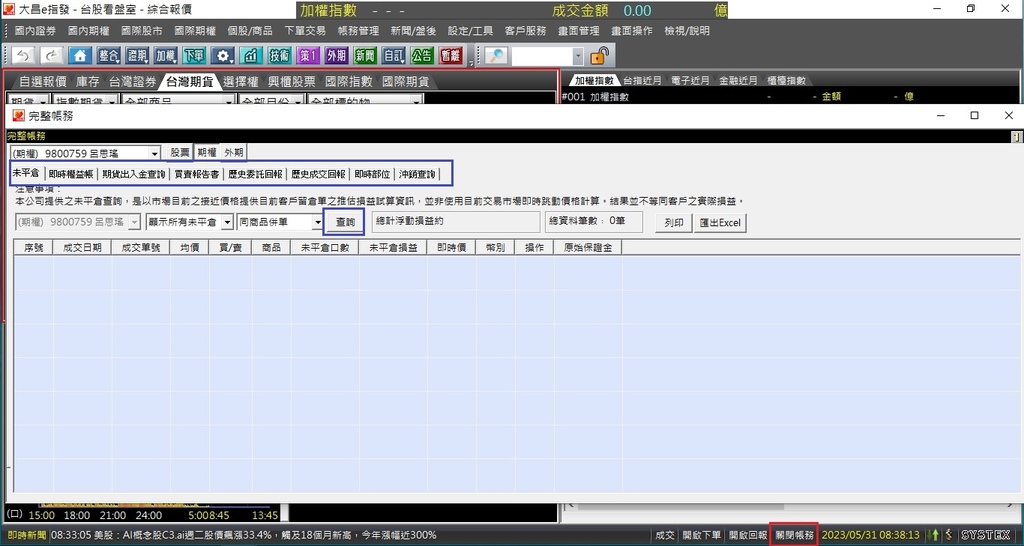Image resolution: width=1024 pixels, height=546 pixels.
Task: Click the red 暫離 away icon
Action: [451, 56]
